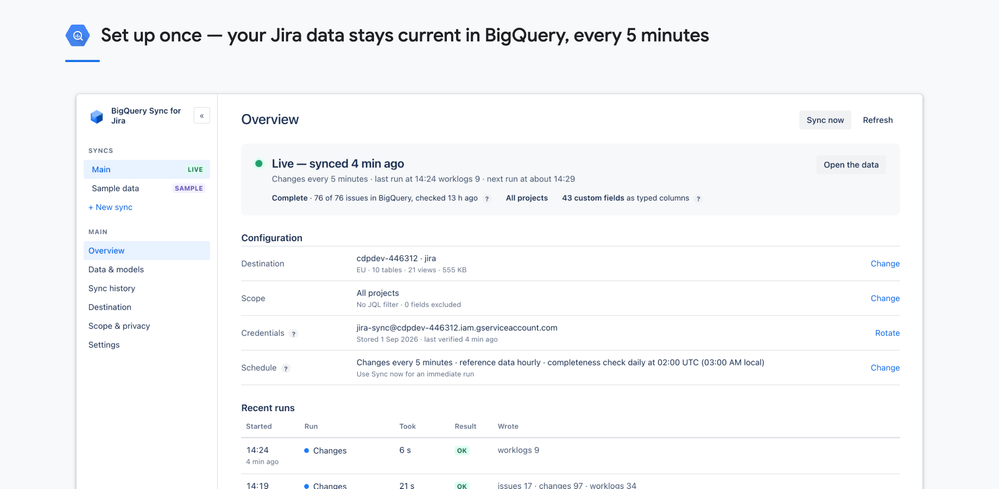Click the blue cube app logo in sidebar
This screenshot has height=489, width=999.
pyautogui.click(x=96, y=117)
